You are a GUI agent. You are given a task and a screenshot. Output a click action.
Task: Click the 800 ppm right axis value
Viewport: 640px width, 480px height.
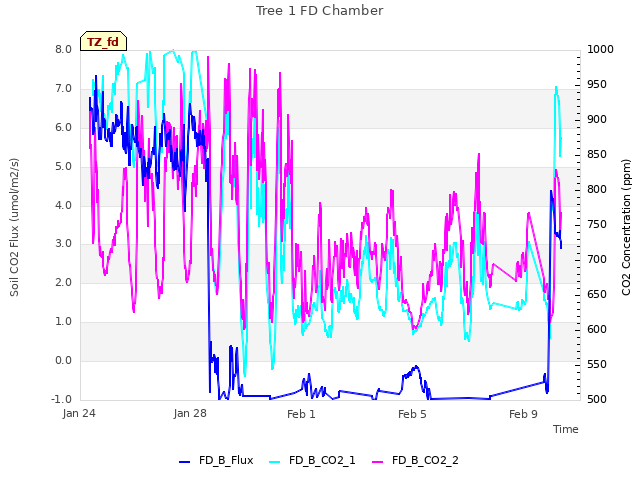point(597,189)
